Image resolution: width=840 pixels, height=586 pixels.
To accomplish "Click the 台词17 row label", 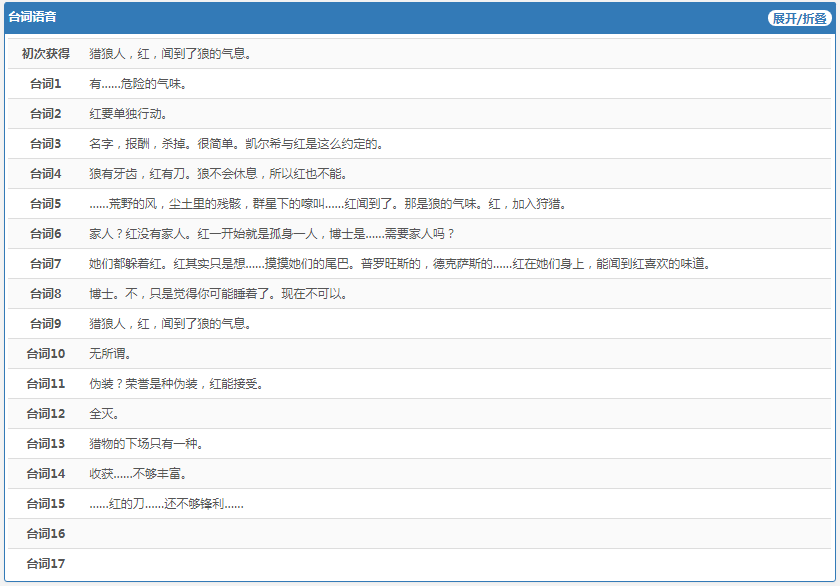I will 46,564.
